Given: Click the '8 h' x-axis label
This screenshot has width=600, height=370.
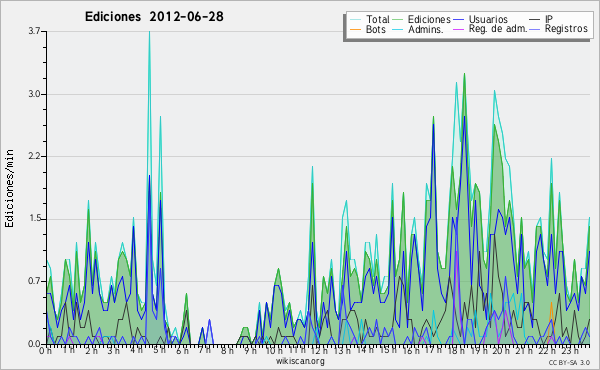Looking at the screenshot, I should pyautogui.click(x=227, y=350).
